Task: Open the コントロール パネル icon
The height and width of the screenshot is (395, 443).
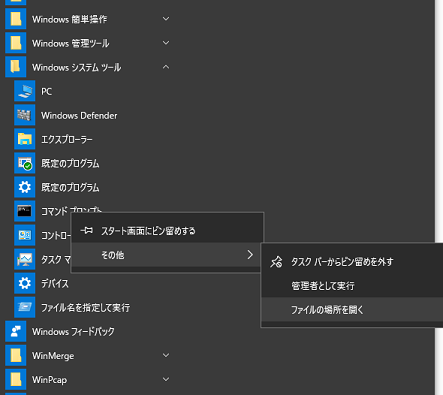Action: [25, 235]
